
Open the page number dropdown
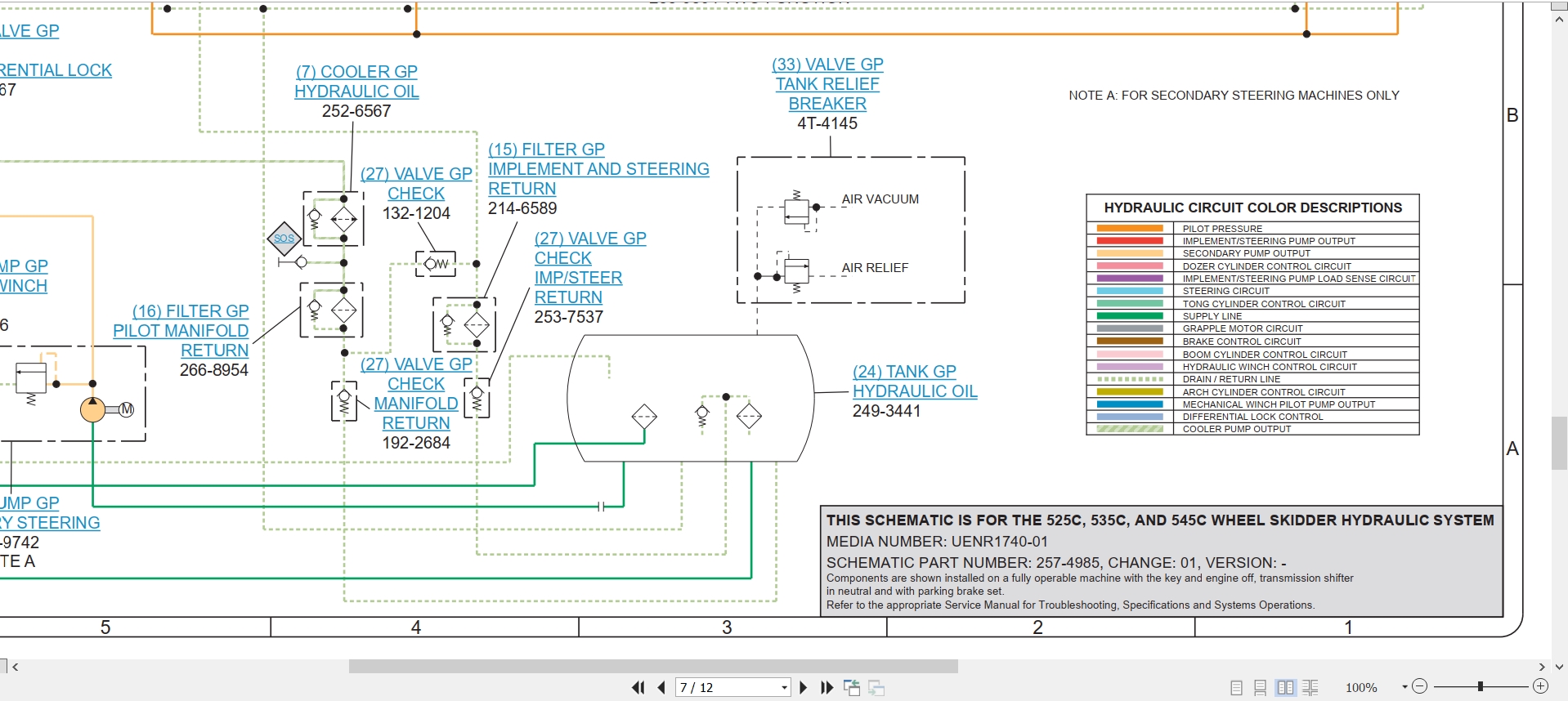[784, 688]
